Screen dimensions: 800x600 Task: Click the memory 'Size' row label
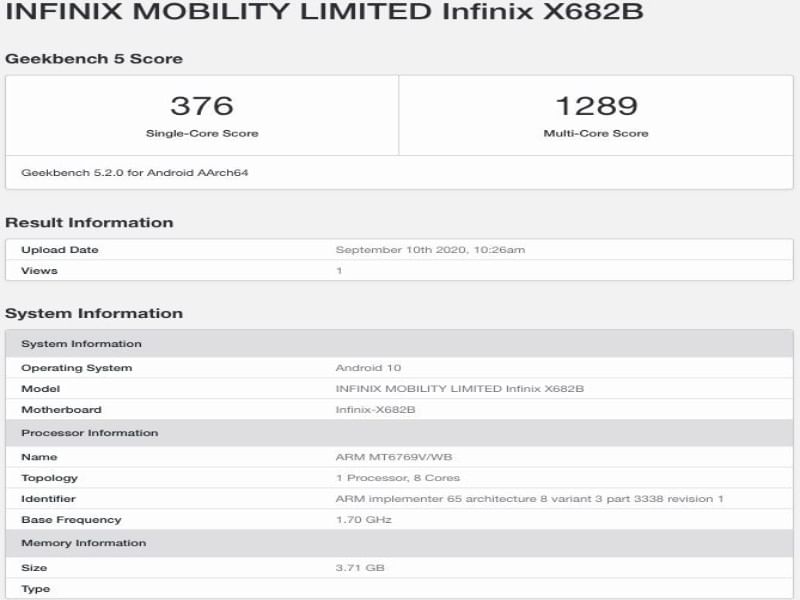click(34, 567)
